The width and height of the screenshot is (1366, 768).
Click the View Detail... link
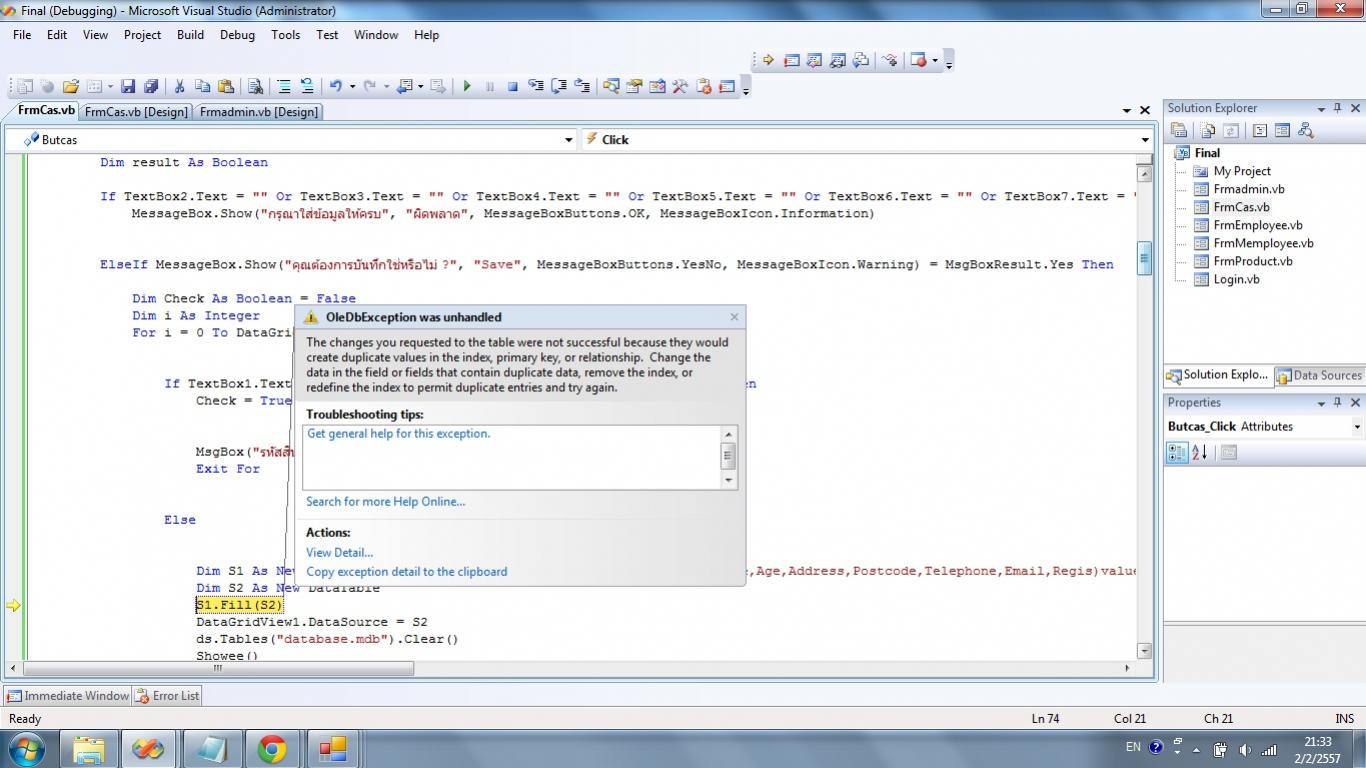tap(339, 552)
